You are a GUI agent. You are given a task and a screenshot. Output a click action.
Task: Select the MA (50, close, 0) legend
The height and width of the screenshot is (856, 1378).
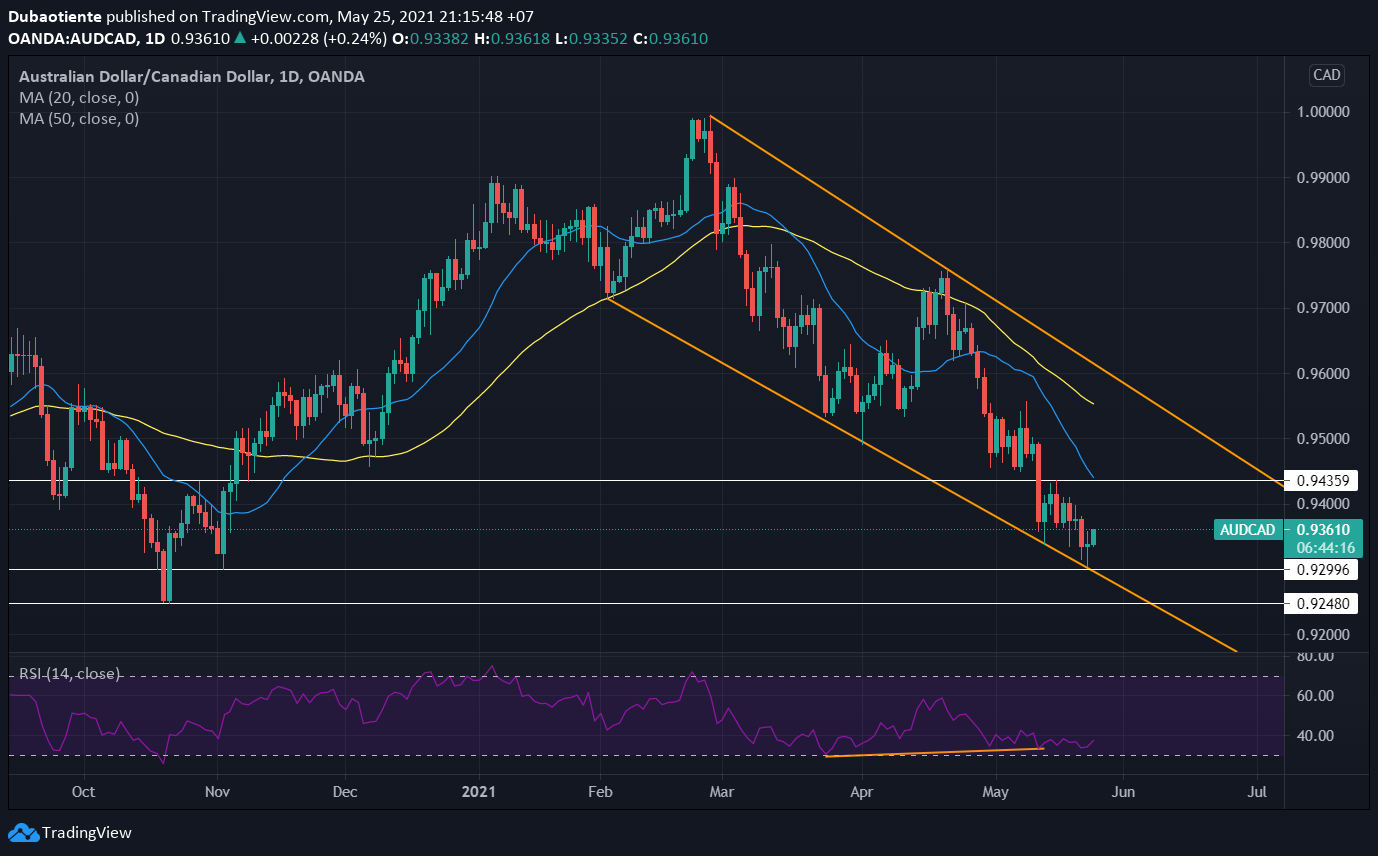coord(79,118)
